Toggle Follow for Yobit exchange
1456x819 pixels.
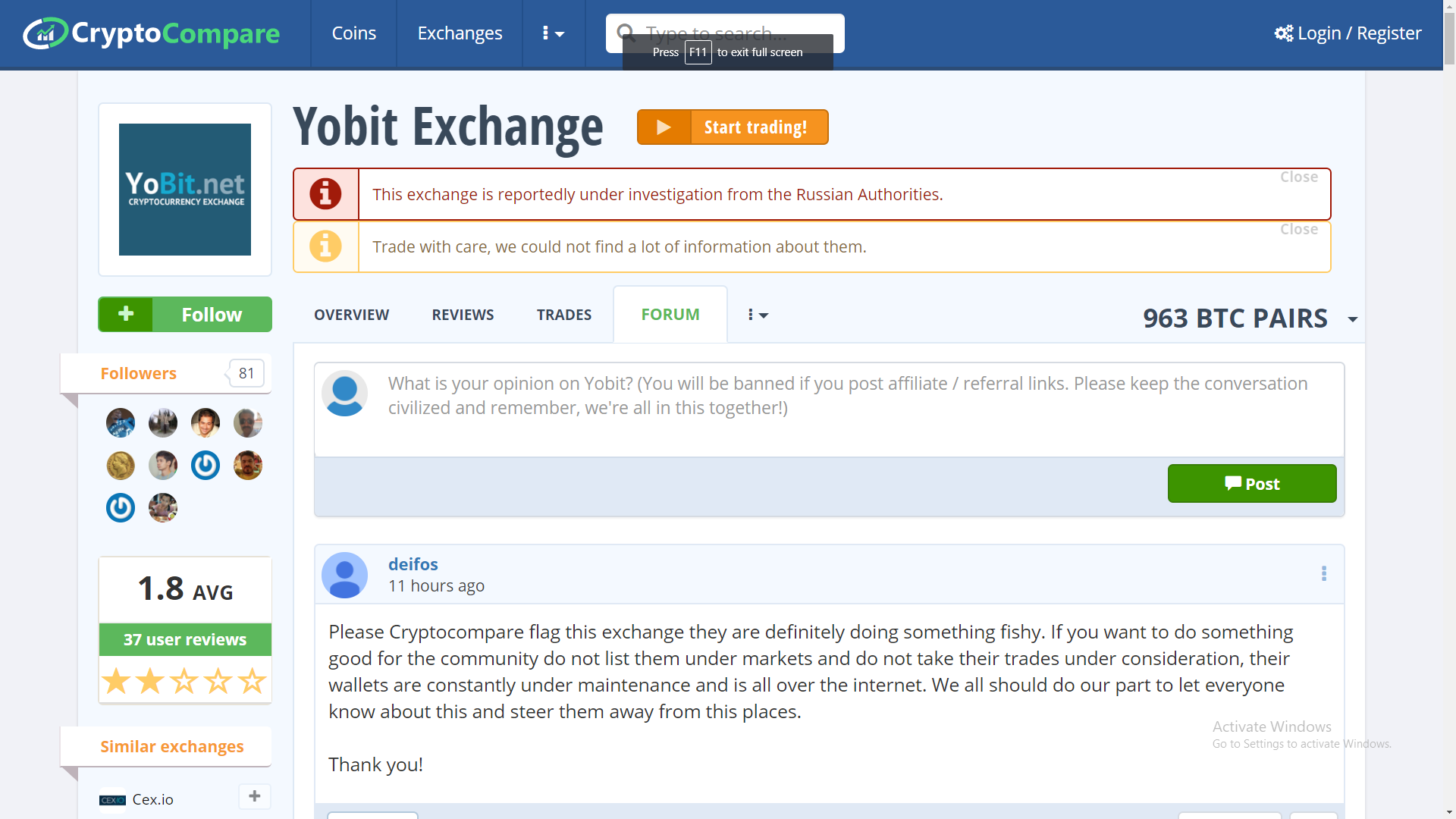(x=185, y=315)
